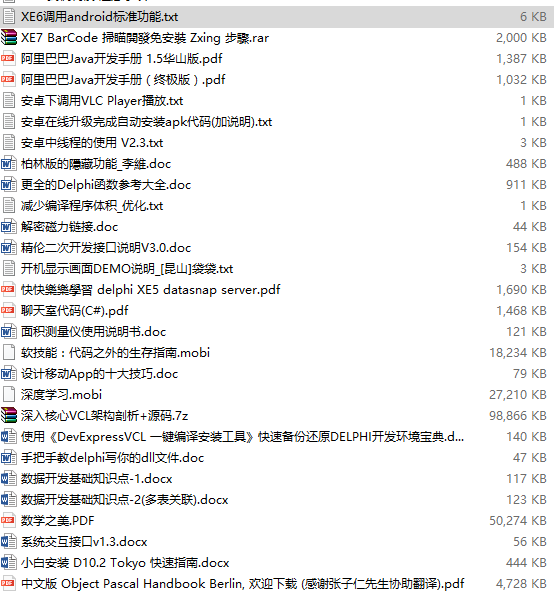Select the XE7 BarCode rar archive icon

click(x=9, y=38)
